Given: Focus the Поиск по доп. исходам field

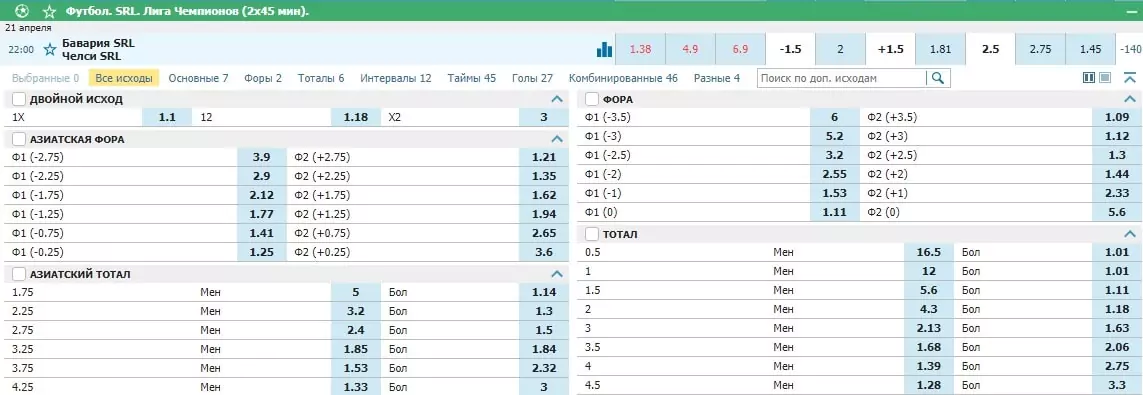Looking at the screenshot, I should pyautogui.click(x=842, y=78).
